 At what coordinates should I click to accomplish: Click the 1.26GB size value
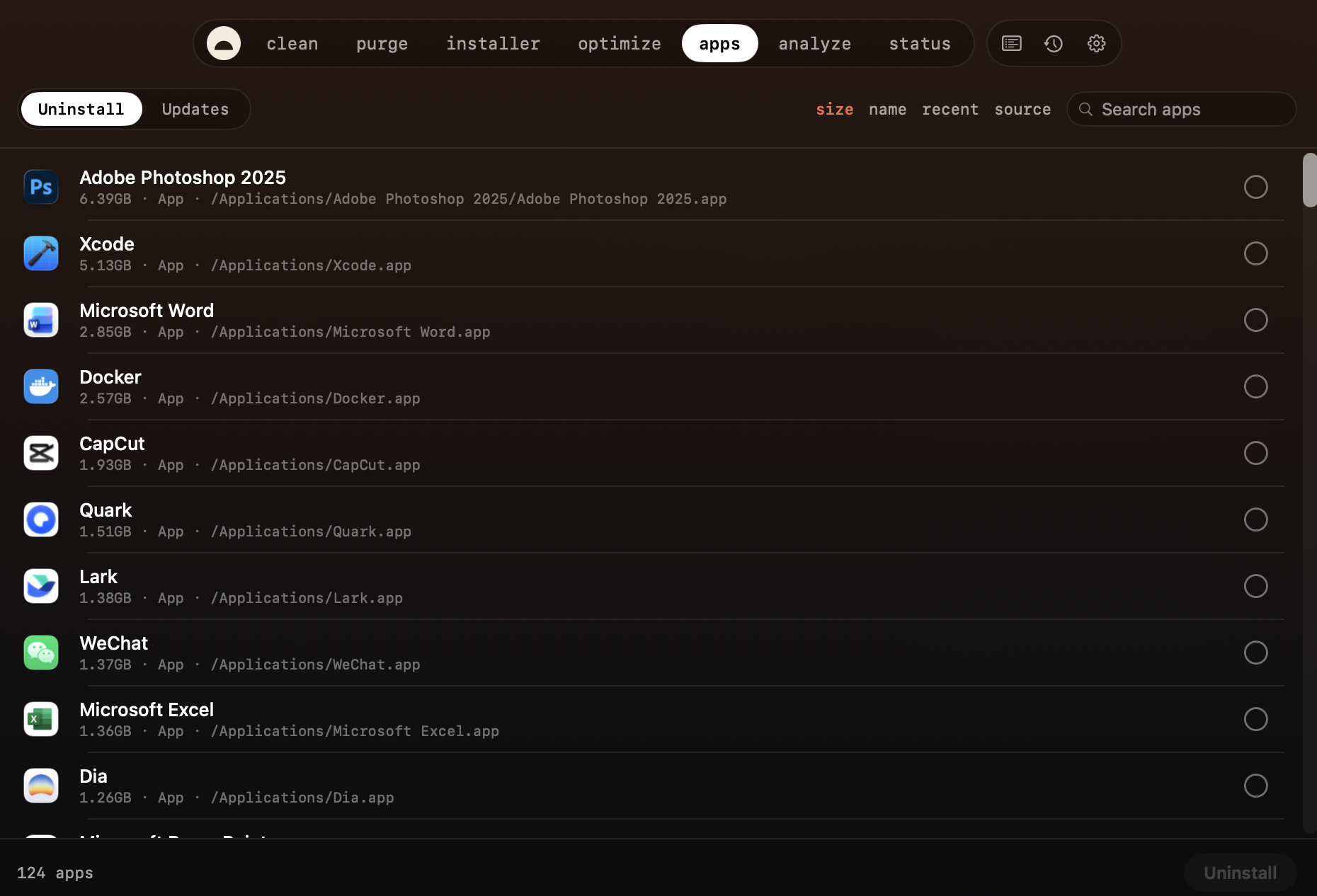(106, 798)
